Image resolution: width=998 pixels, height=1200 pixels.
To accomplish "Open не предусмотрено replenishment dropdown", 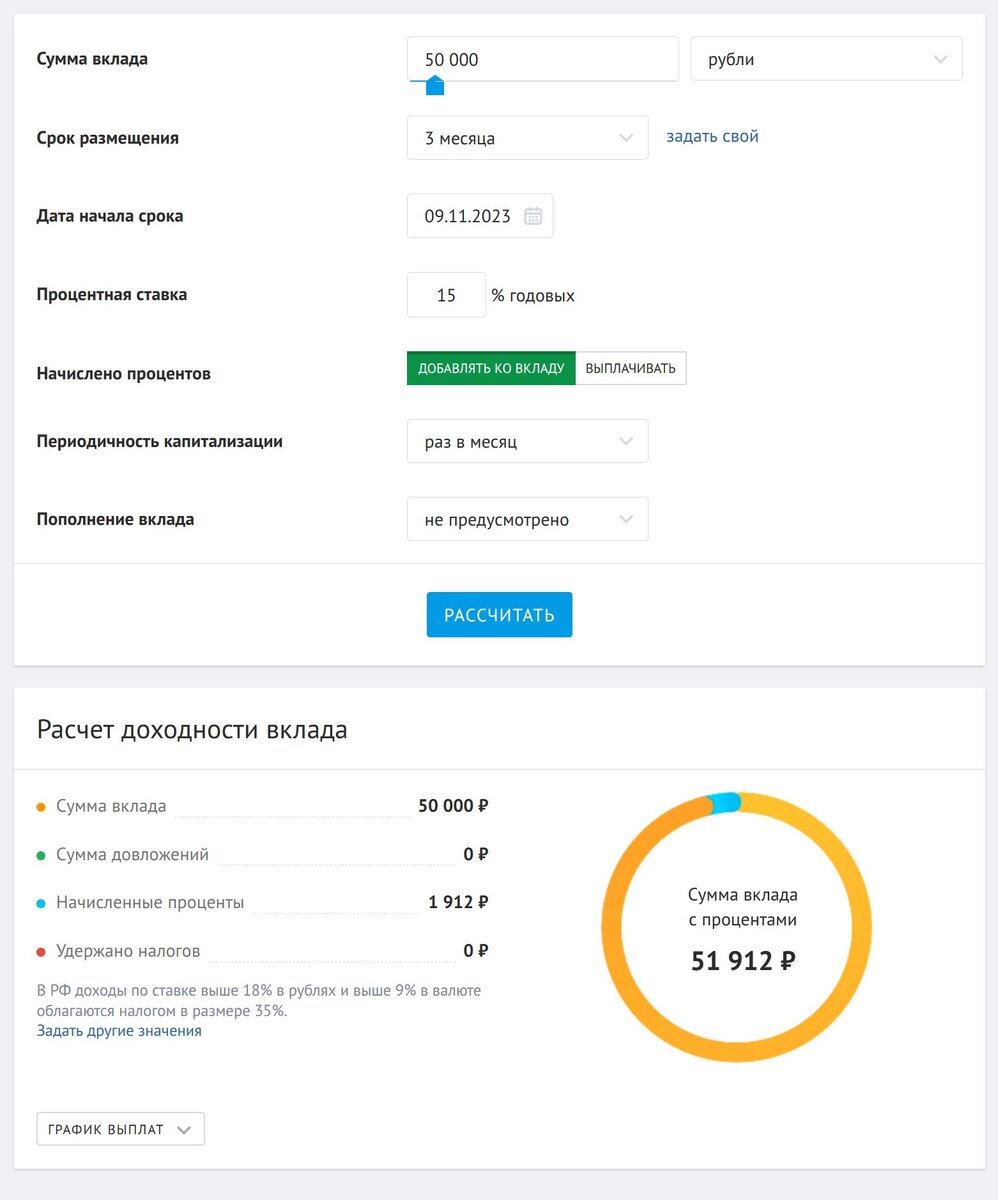I will [x=528, y=519].
